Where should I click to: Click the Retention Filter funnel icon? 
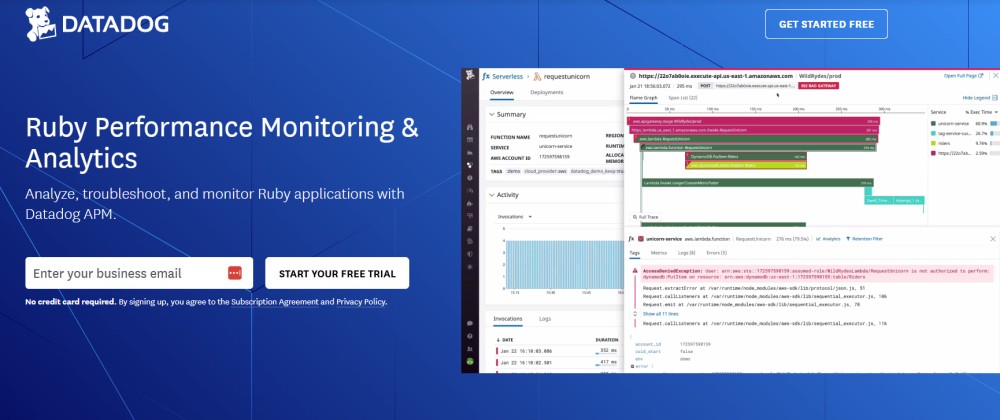pos(850,239)
